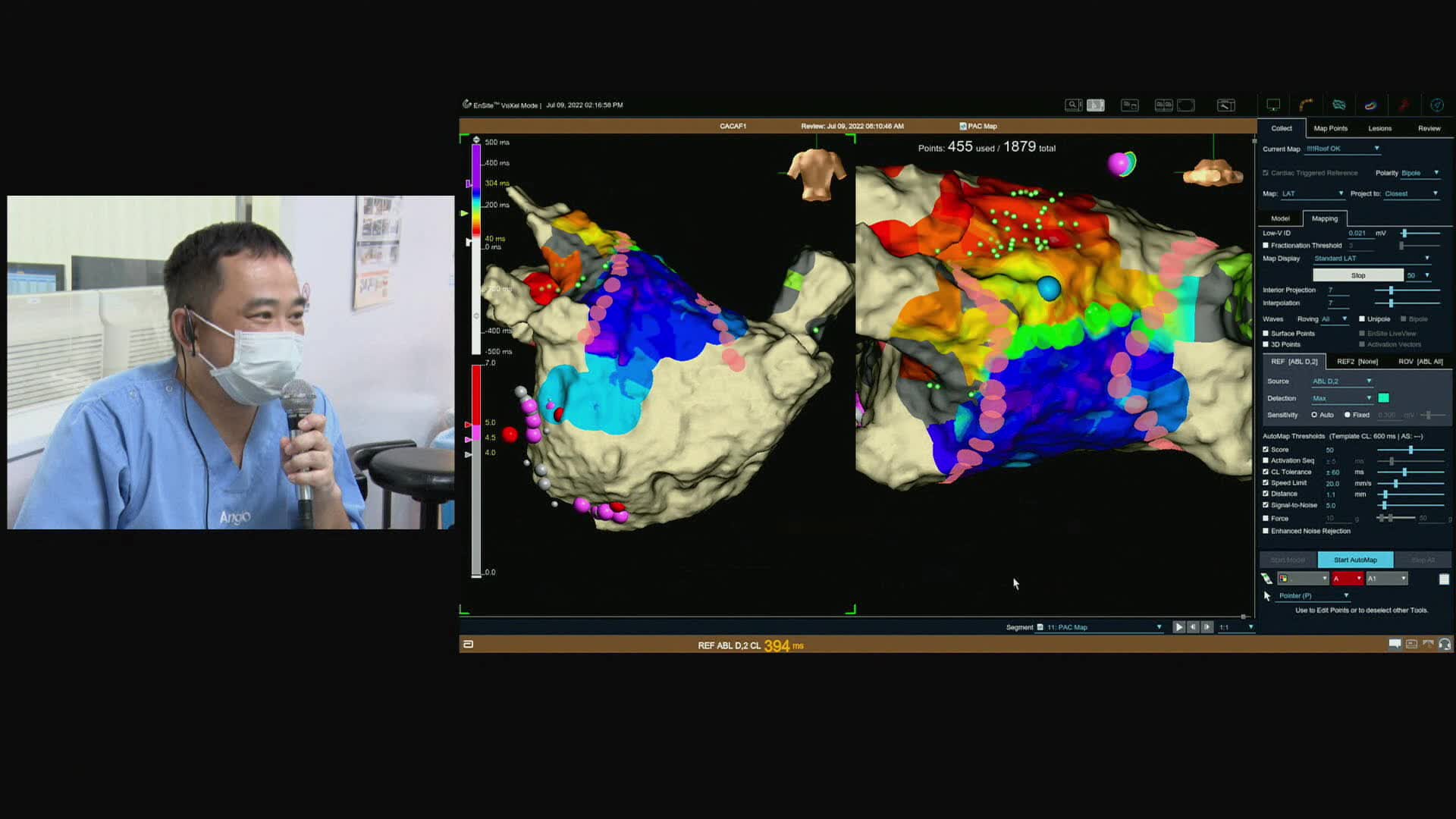This screenshot has width=1456, height=819.
Task: Click the headset support icon in status bar
Action: tap(1445, 644)
